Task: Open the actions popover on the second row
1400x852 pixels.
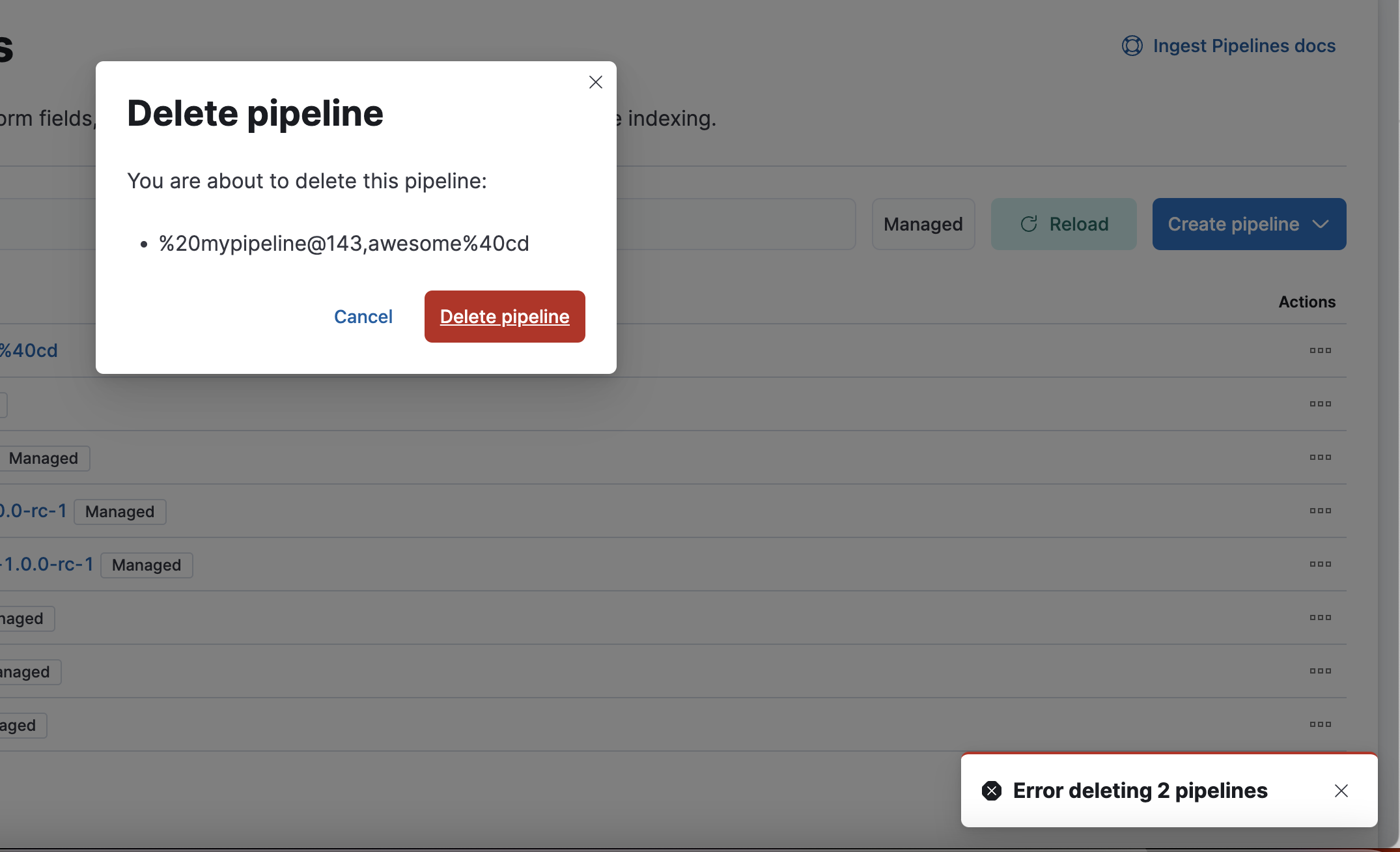Action: [1321, 404]
